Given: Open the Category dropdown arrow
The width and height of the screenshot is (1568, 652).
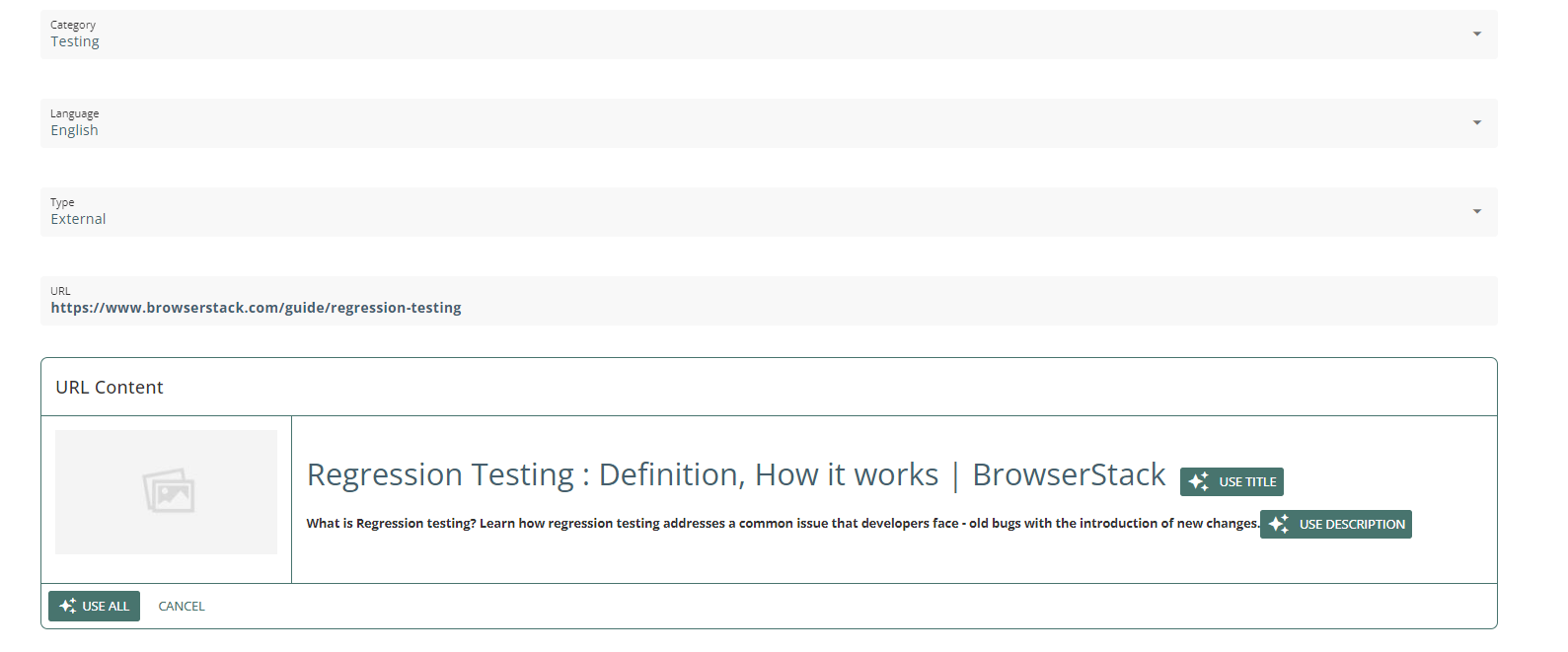Looking at the screenshot, I should tap(1476, 35).
